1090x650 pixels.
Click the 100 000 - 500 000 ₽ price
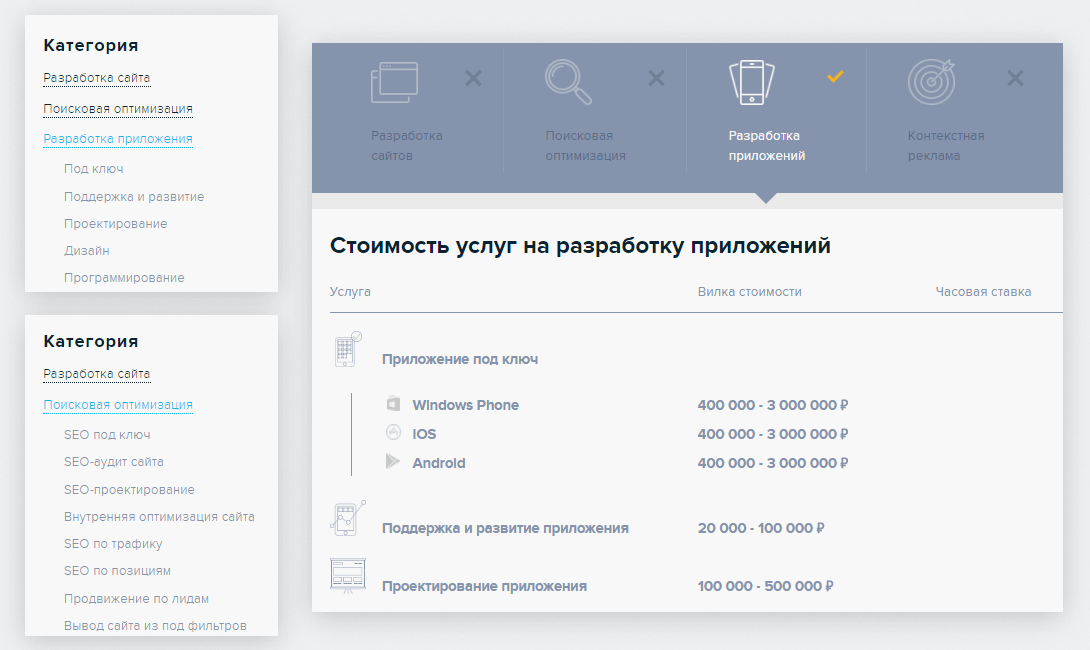765,586
